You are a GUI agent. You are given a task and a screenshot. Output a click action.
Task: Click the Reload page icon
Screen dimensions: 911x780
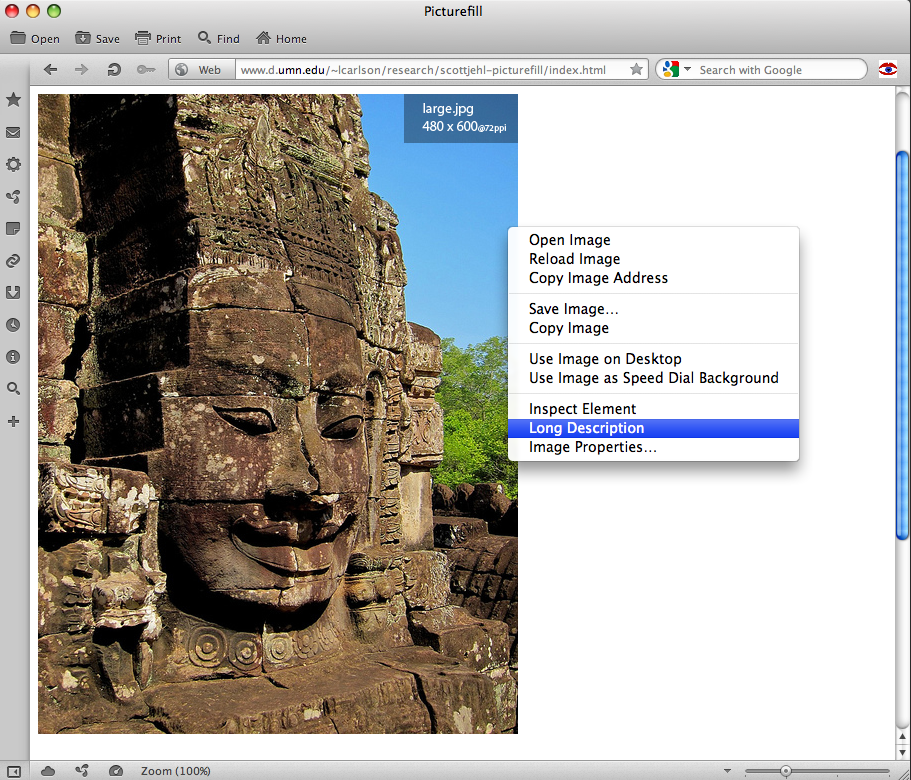point(114,69)
